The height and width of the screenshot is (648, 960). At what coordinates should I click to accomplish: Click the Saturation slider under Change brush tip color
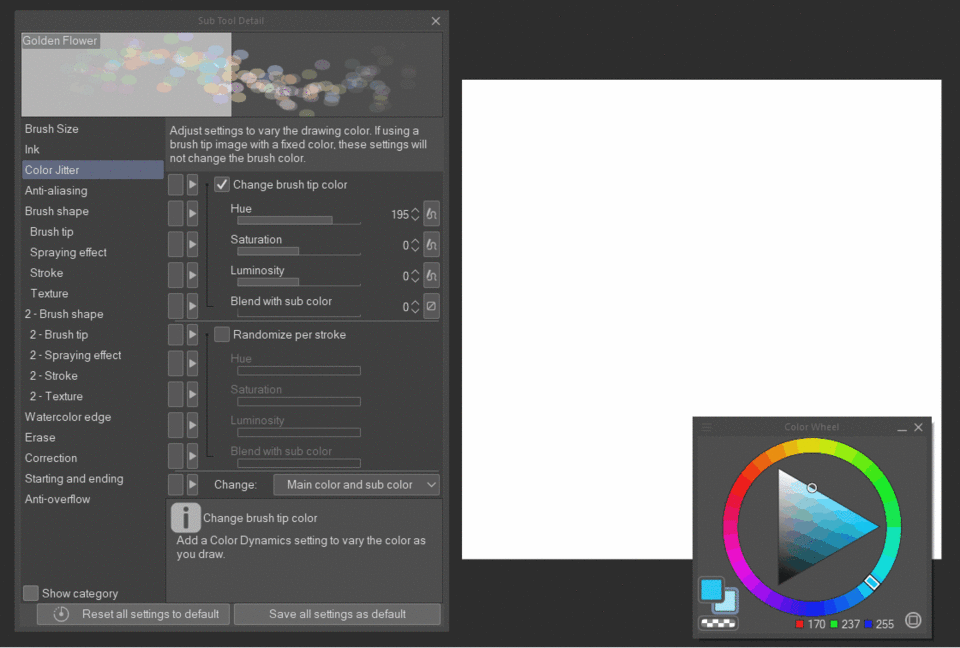click(299, 251)
